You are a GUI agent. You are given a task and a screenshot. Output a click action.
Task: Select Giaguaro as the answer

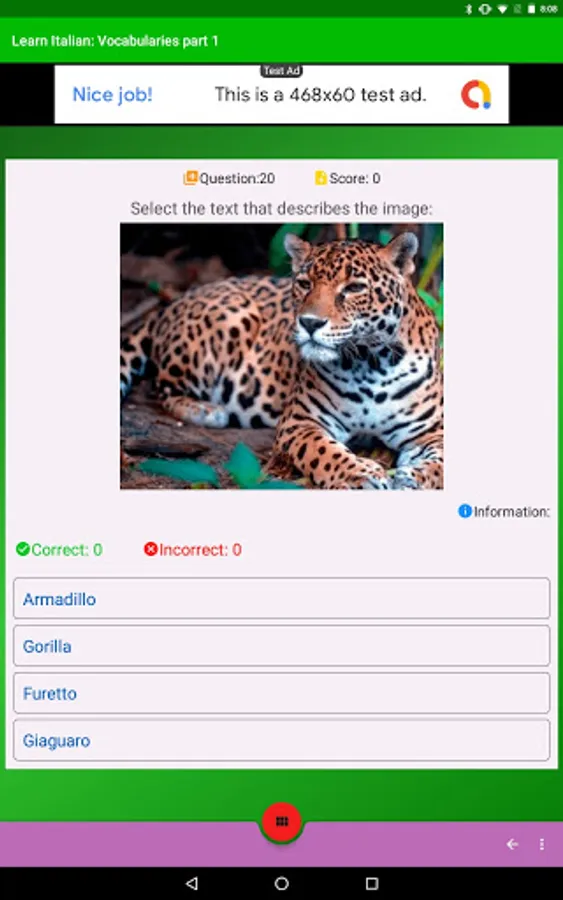coord(281,740)
